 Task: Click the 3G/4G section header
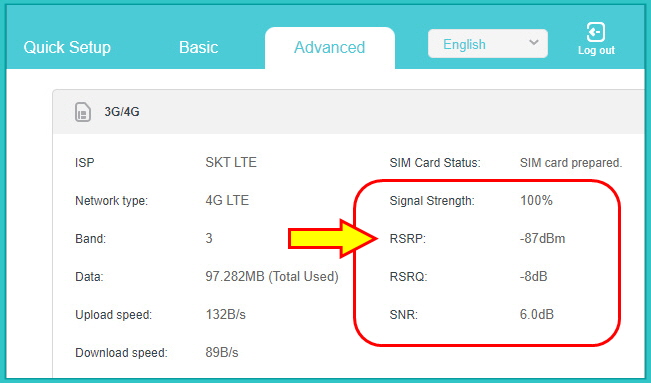click(122, 112)
